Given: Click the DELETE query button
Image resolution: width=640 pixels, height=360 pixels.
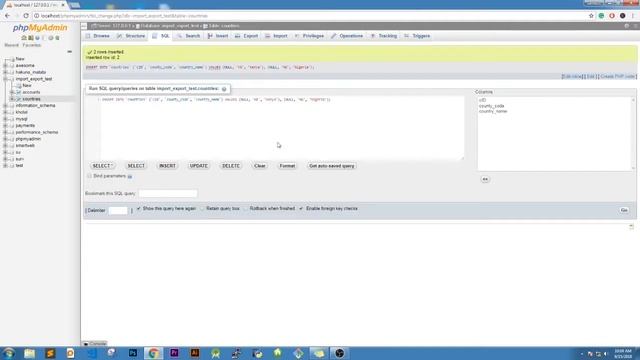Looking at the screenshot, I should (231, 166).
